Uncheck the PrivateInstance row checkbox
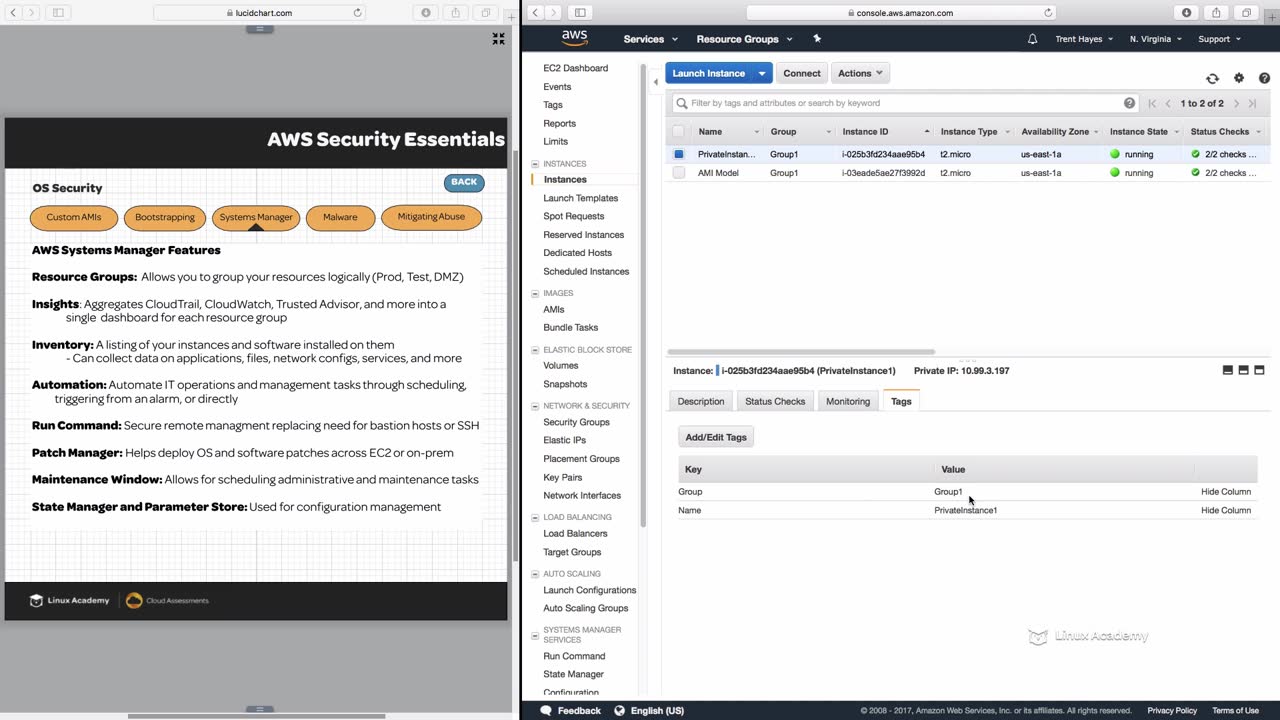 pyautogui.click(x=679, y=154)
